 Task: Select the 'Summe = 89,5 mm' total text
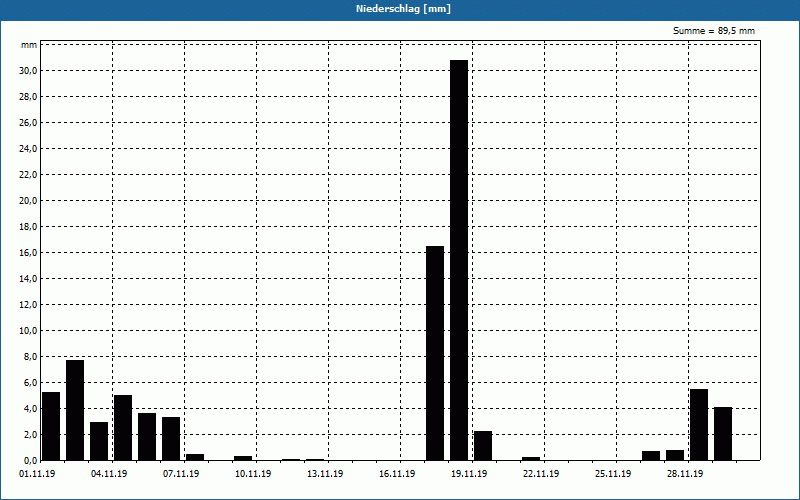pos(714,31)
